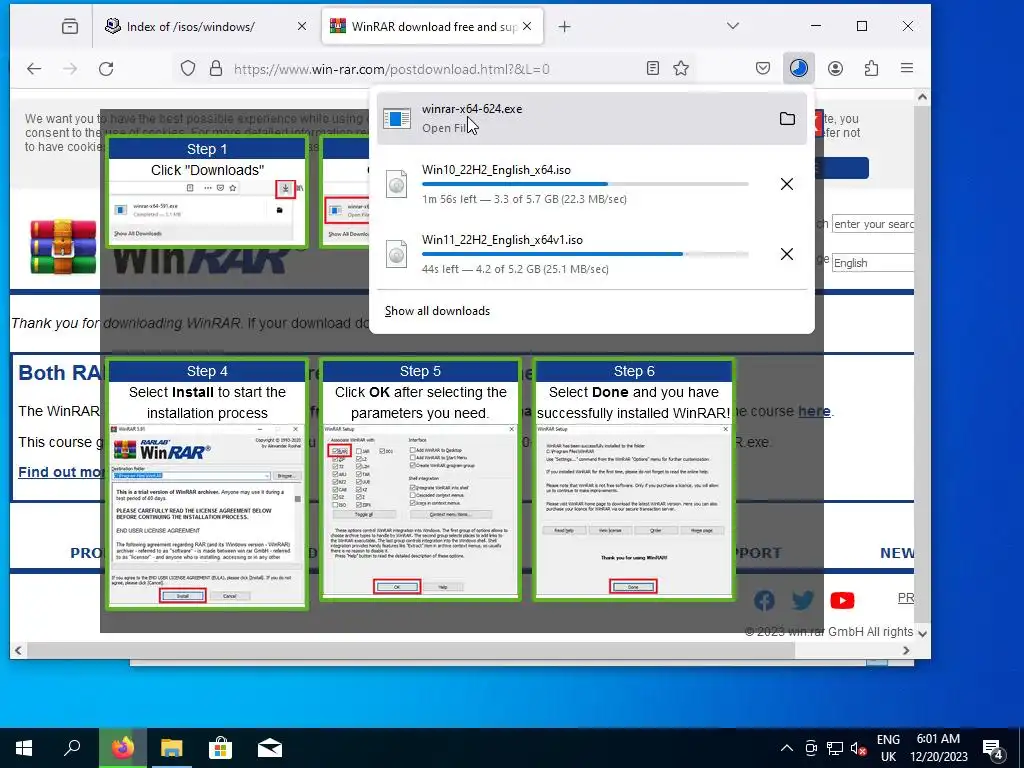Image resolution: width=1024 pixels, height=768 pixels.
Task: Click the 'Find out more' link
Action: (61, 472)
